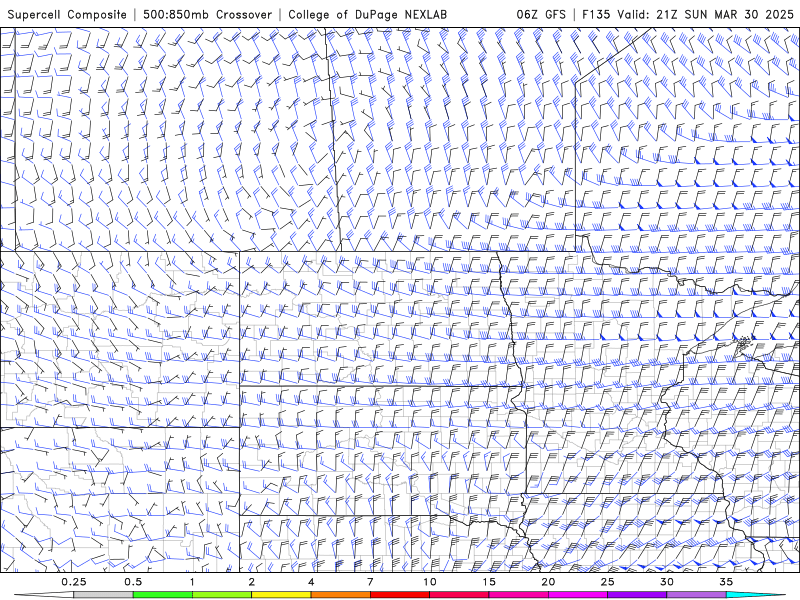Click the white arrow start of color bar
The width and height of the screenshot is (800, 600).
click(x=44, y=595)
